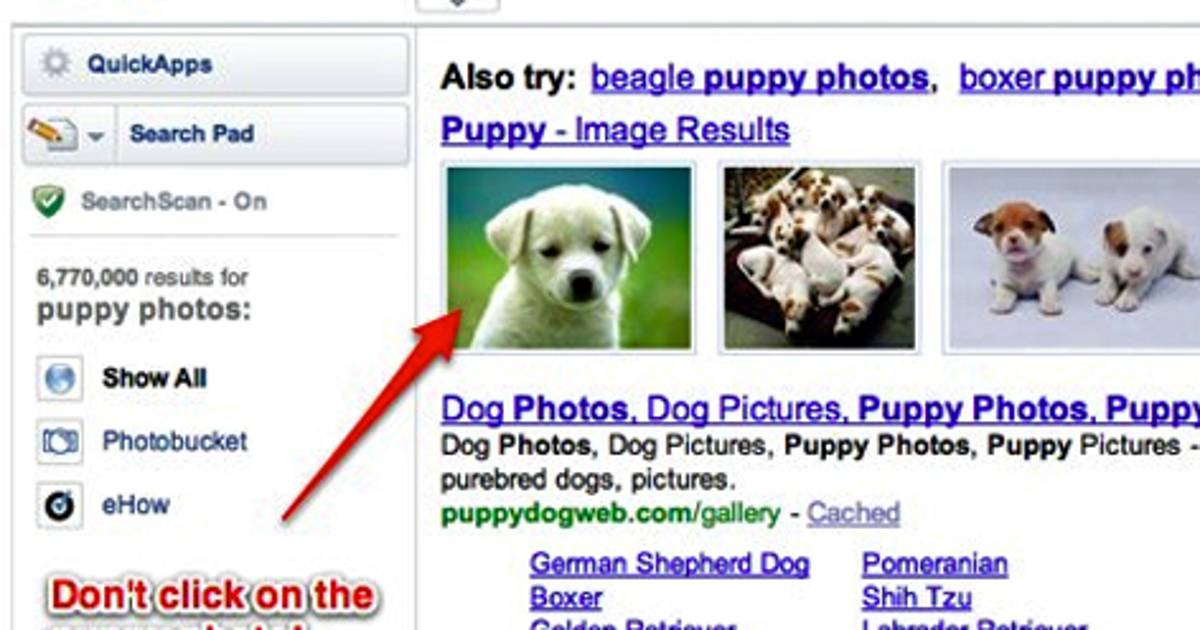Click the Search Pad notepad pencil icon
Screen dimensions: 1200x630
(52, 134)
